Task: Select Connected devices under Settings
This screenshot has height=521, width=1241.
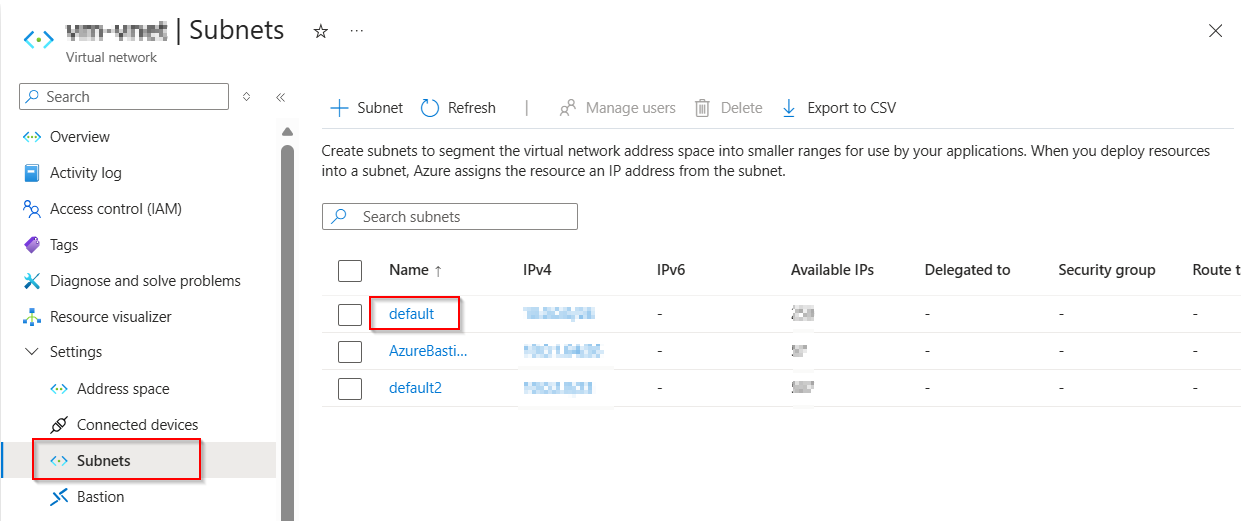Action: (138, 425)
